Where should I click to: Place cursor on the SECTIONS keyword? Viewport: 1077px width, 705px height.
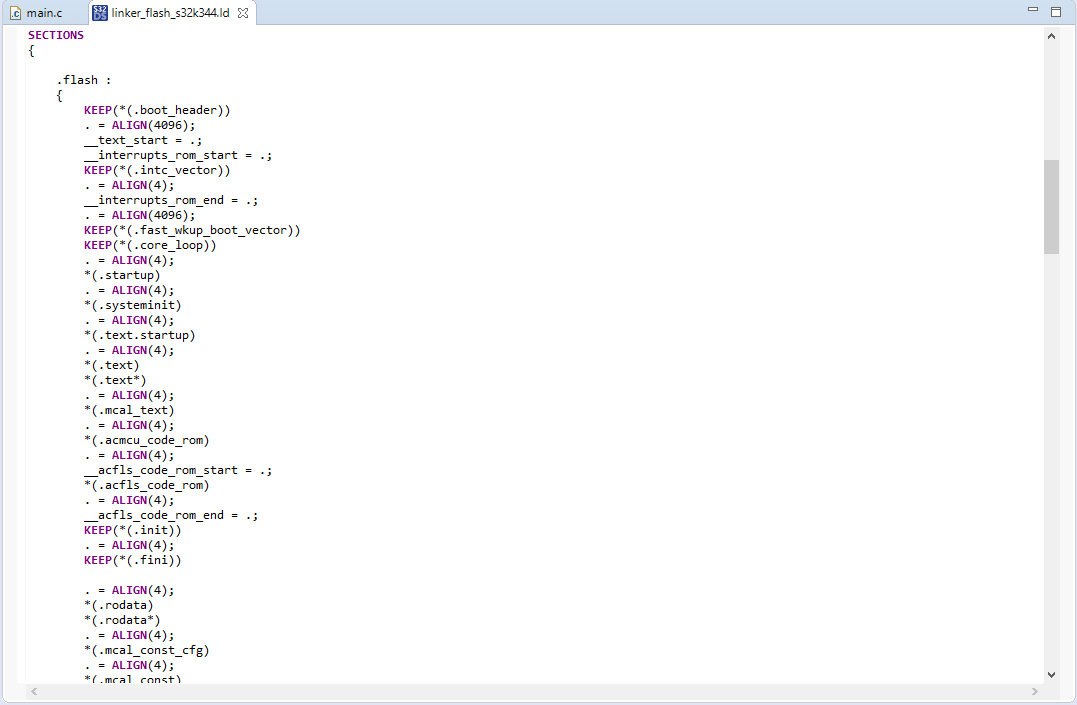click(55, 34)
